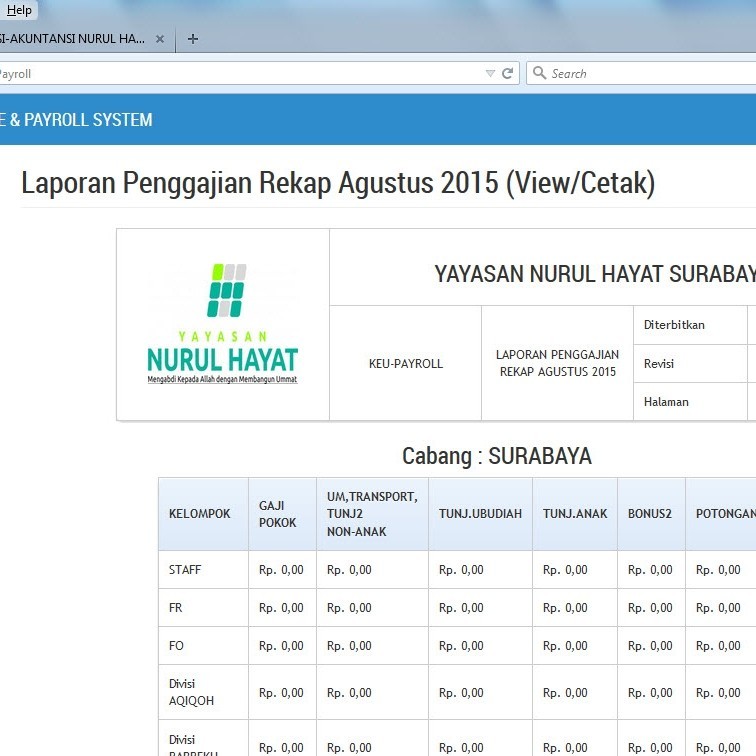Click STAFF row Potongan value
The width and height of the screenshot is (756, 756).
pos(718,570)
